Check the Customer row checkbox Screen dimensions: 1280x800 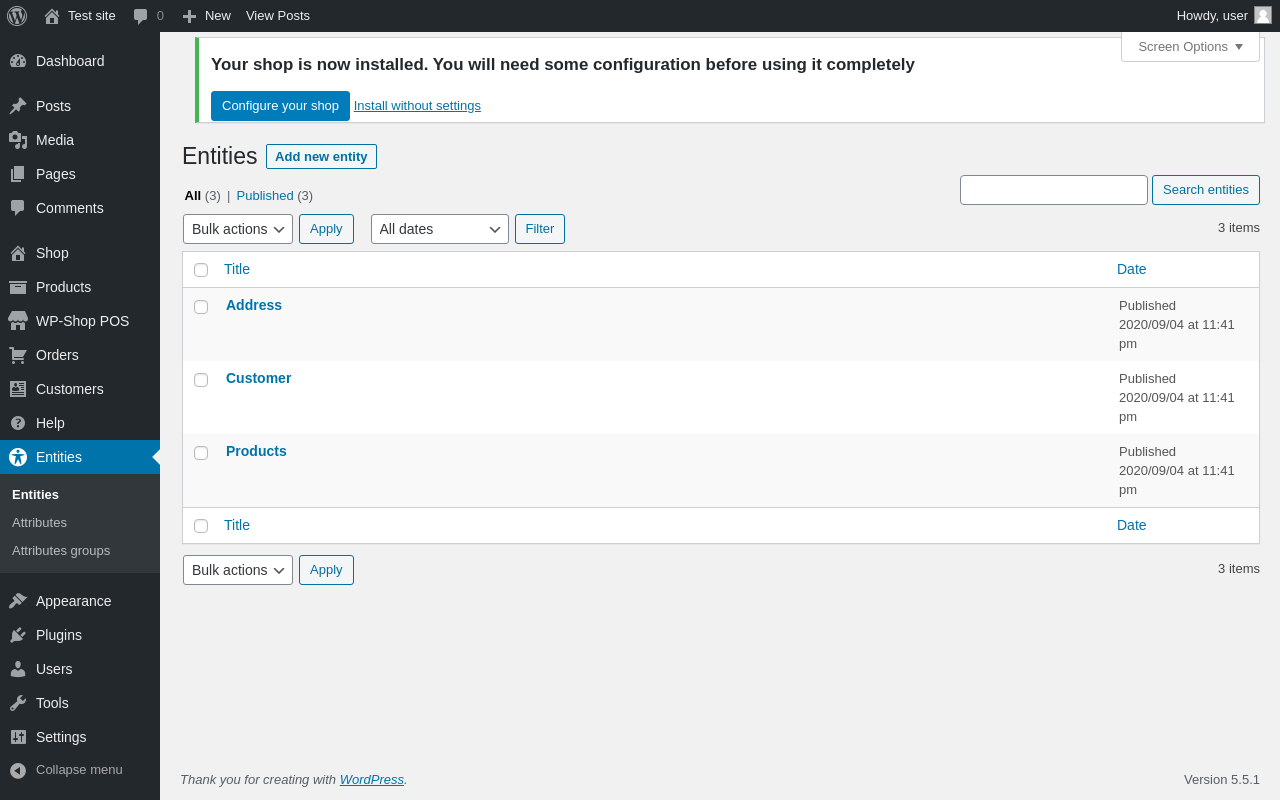(201, 380)
